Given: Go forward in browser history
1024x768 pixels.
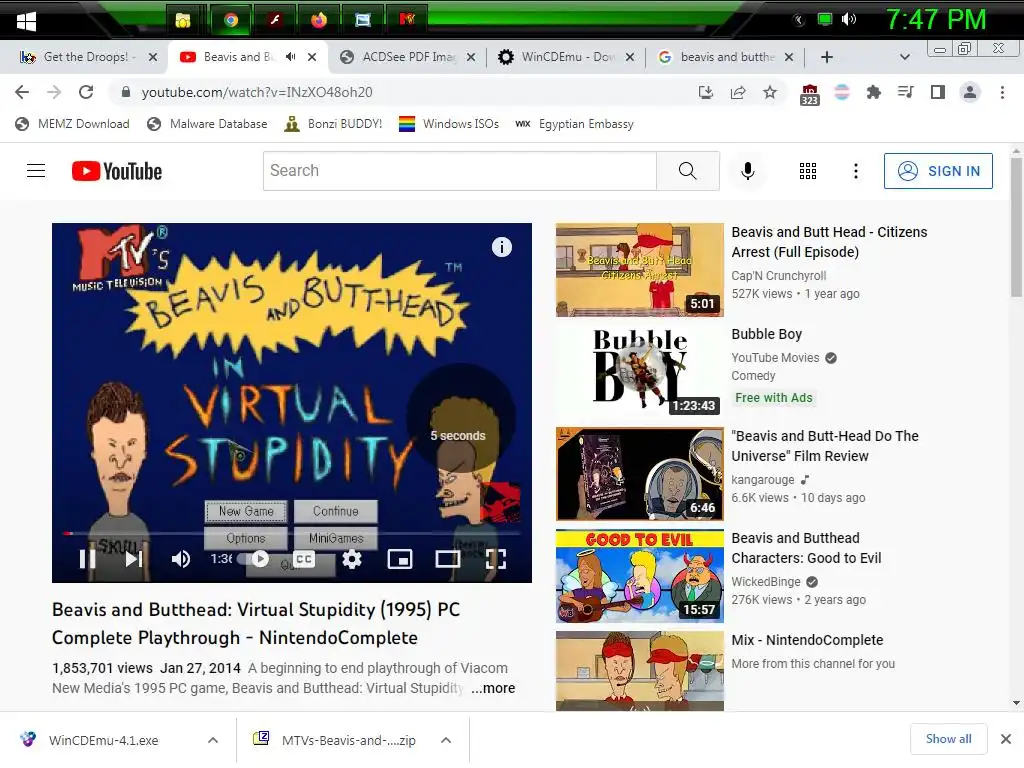Looking at the screenshot, I should point(54,92).
